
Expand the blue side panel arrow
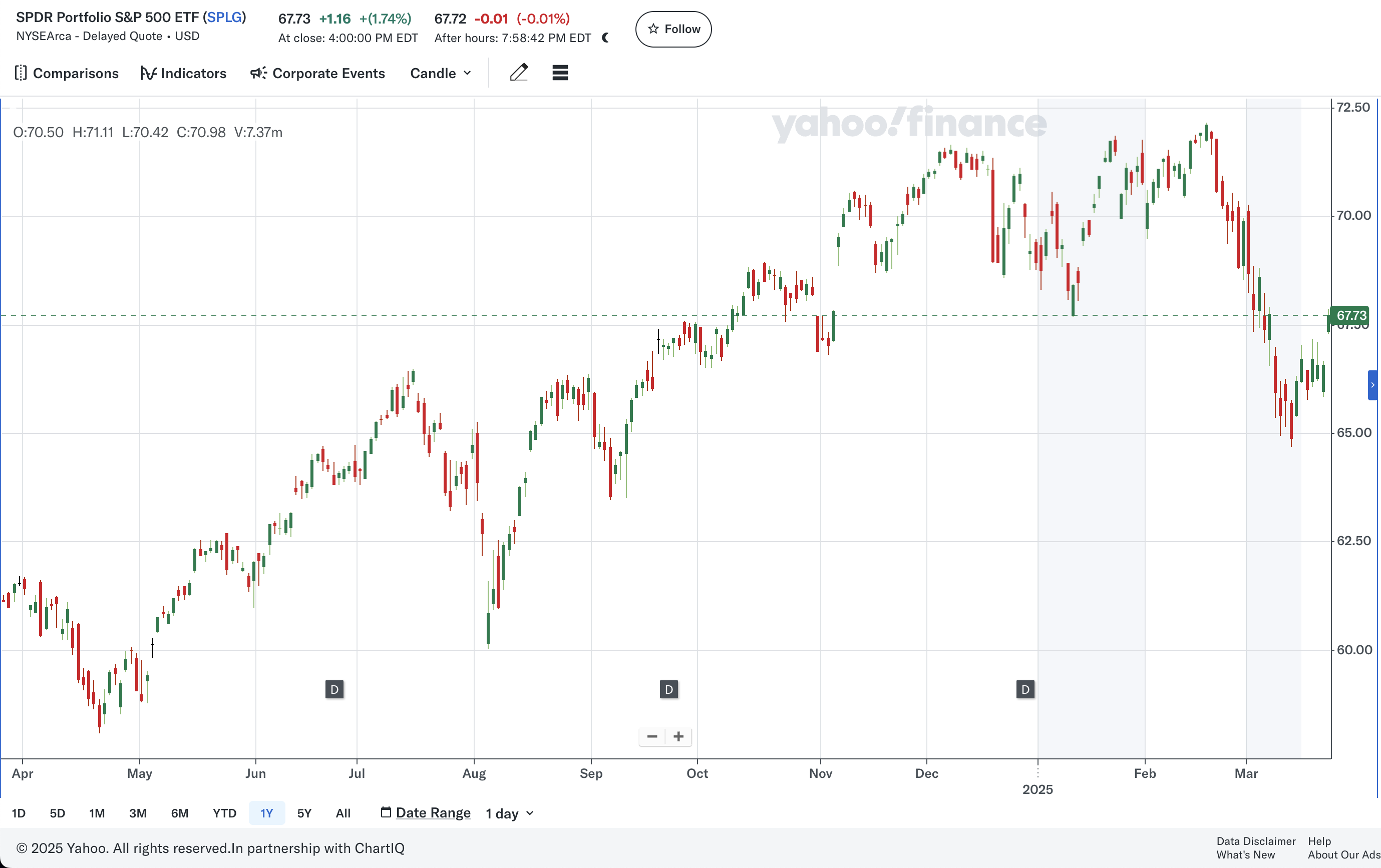point(1372,385)
